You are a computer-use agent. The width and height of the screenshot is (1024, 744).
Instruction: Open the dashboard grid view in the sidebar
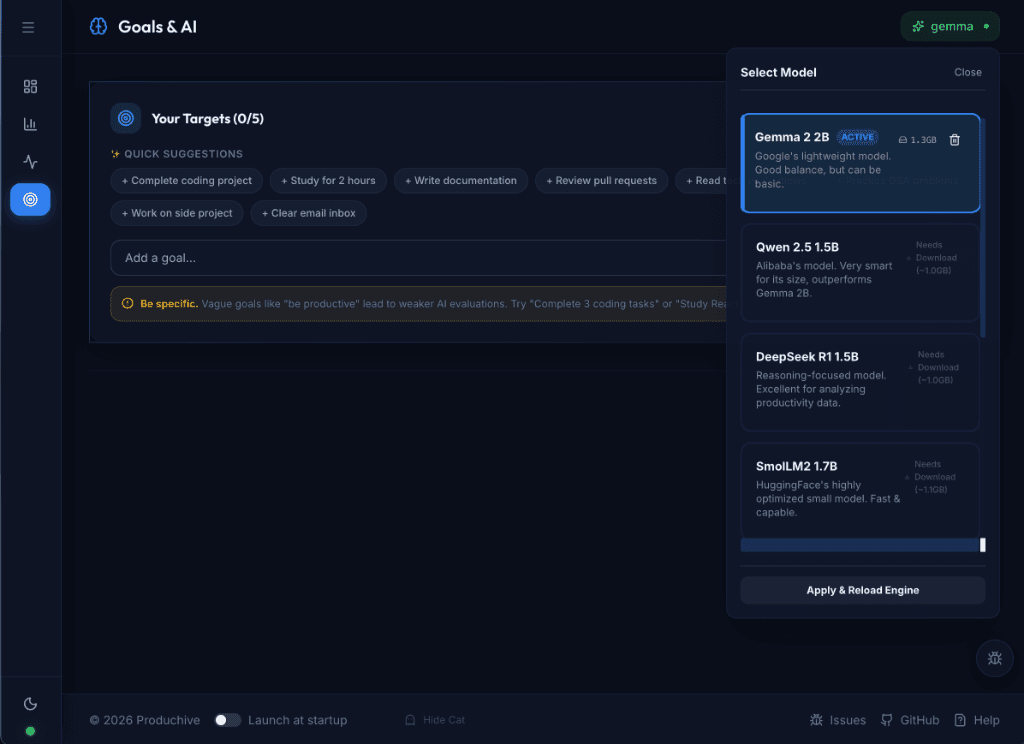click(x=30, y=86)
